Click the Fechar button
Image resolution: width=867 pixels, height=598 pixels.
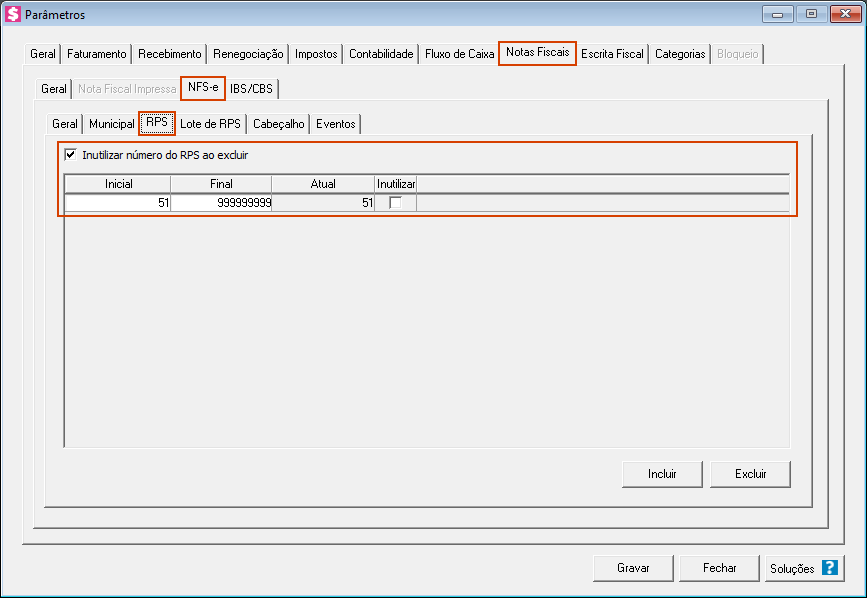pos(719,568)
